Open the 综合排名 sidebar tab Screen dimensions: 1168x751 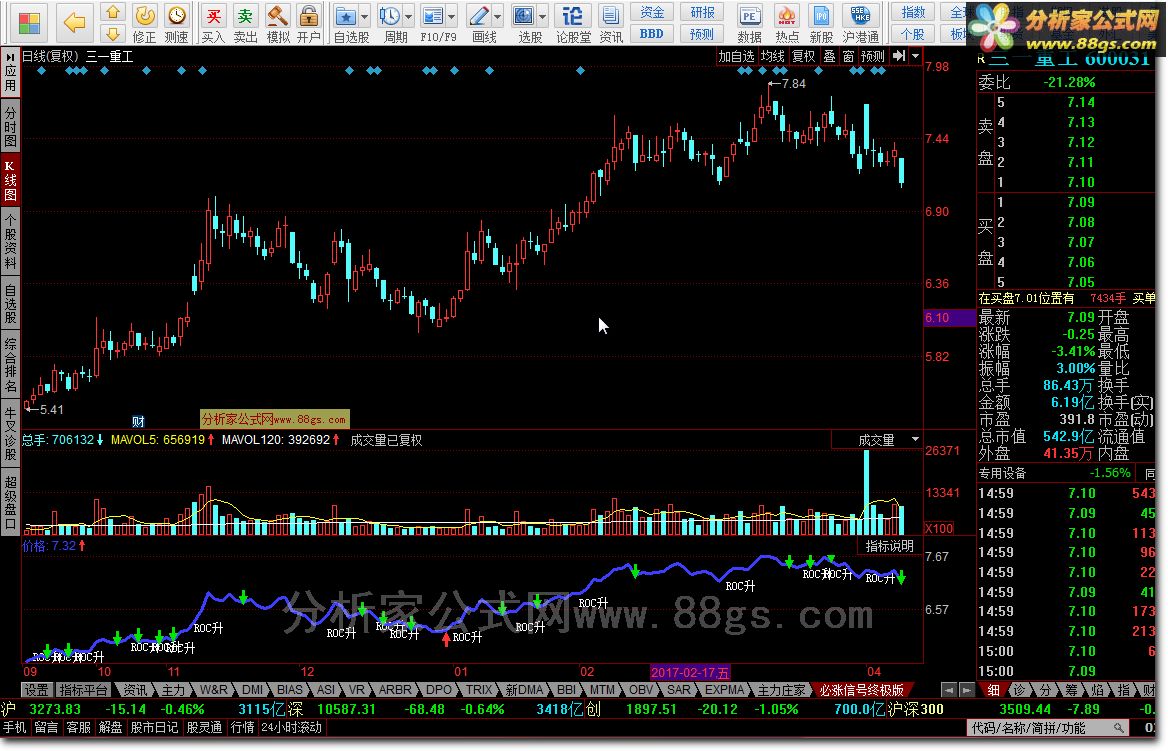point(10,365)
